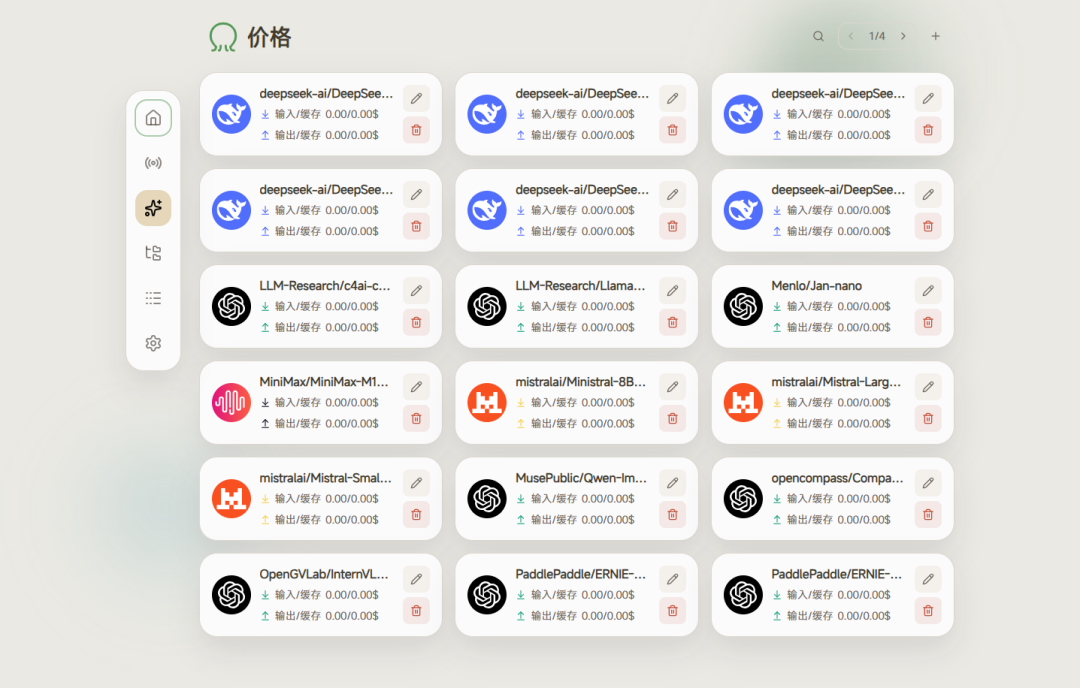Open the list icon in the sidebar
The height and width of the screenshot is (688, 1080).
pos(153,298)
